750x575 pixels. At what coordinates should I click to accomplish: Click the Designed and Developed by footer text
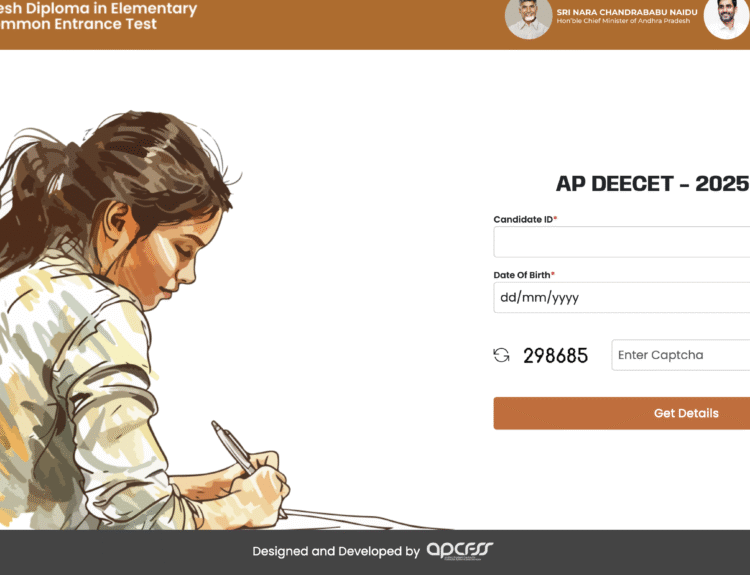[336, 551]
